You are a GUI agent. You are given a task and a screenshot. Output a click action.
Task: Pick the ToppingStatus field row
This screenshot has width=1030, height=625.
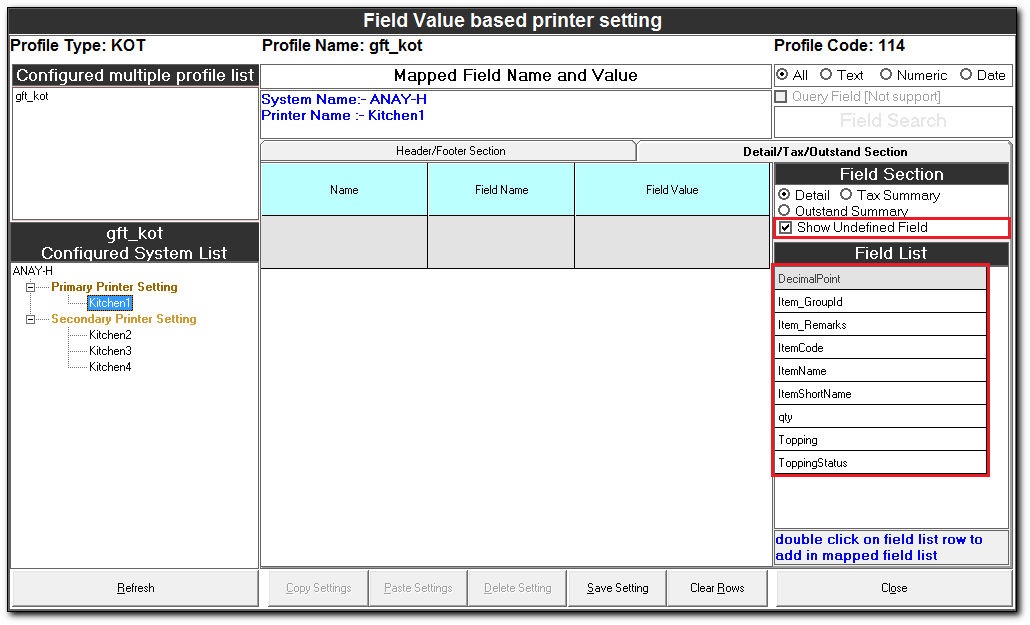(880, 463)
